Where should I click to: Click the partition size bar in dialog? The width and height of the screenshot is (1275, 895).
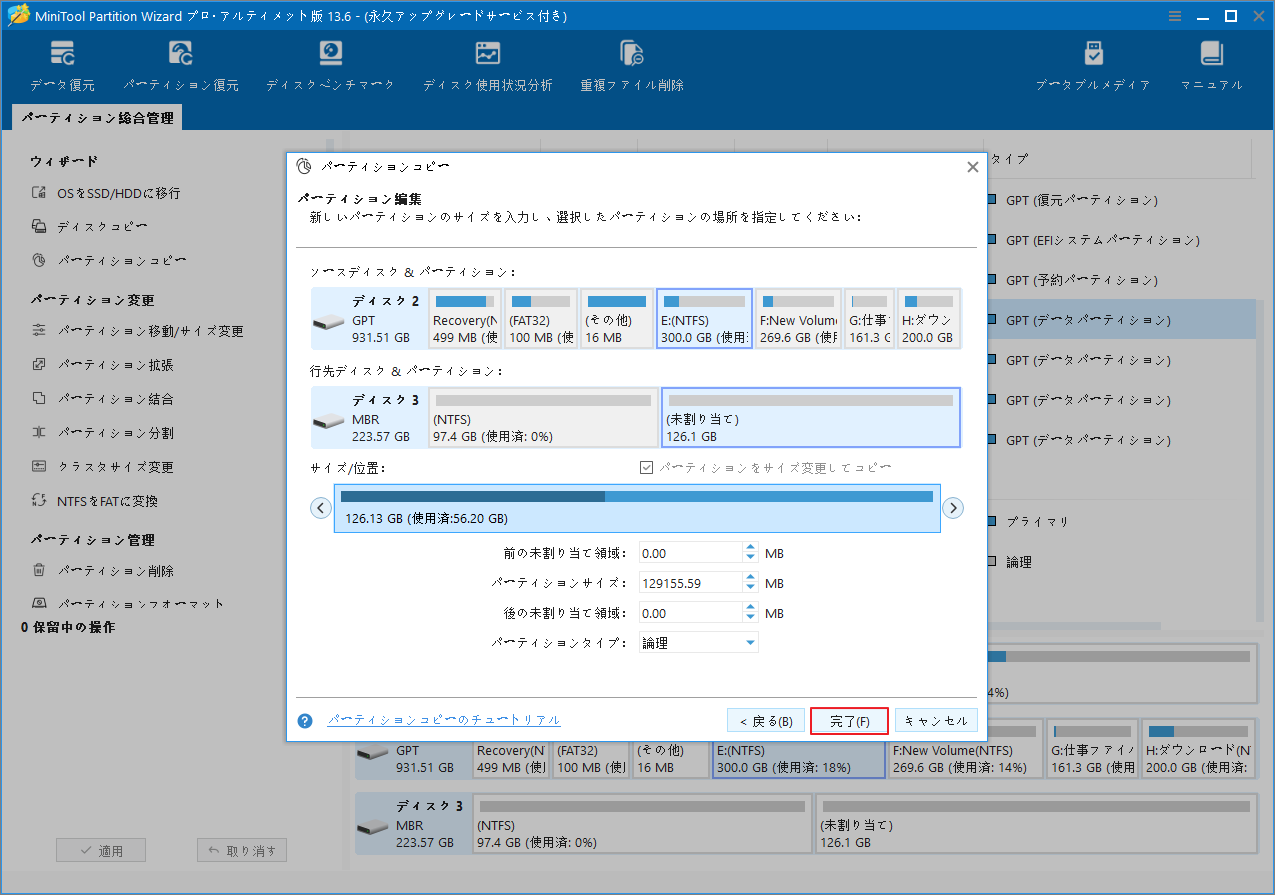coord(637,508)
